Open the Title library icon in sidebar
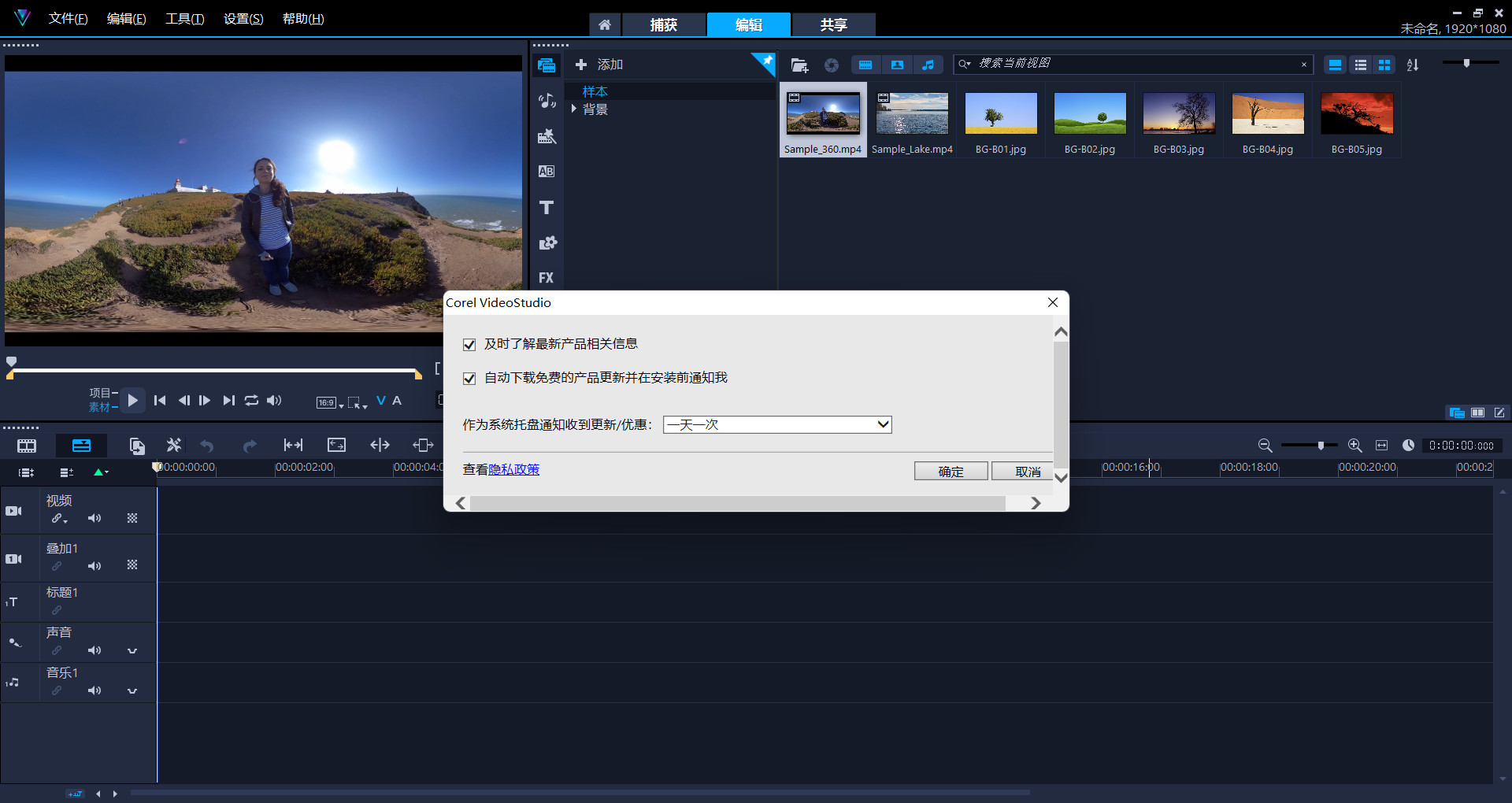This screenshot has height=803, width=1512. click(x=546, y=207)
